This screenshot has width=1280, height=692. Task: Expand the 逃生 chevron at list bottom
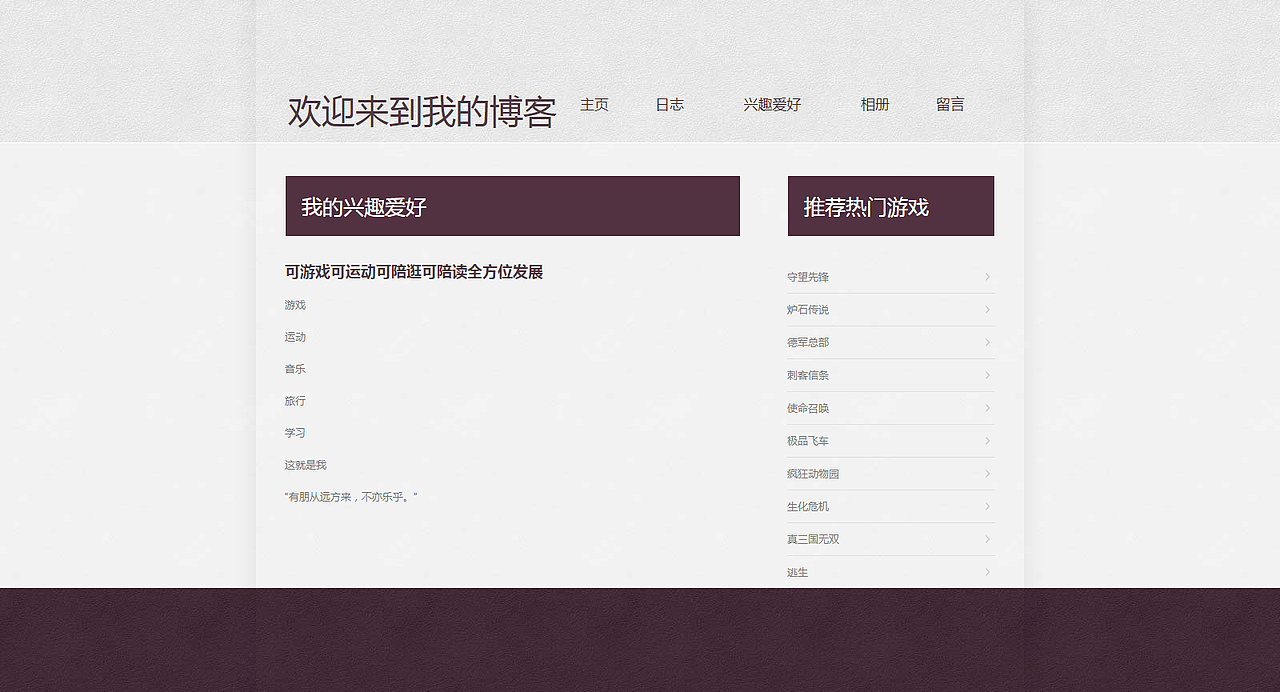click(x=987, y=572)
